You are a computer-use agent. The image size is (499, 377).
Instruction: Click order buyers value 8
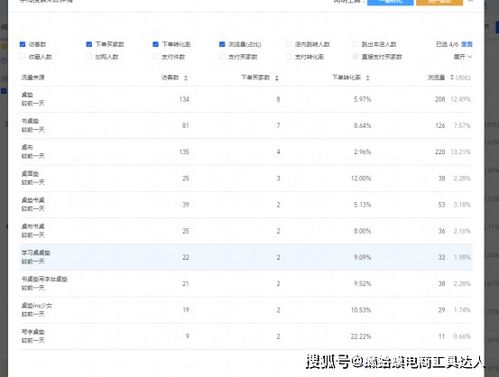click(x=278, y=99)
